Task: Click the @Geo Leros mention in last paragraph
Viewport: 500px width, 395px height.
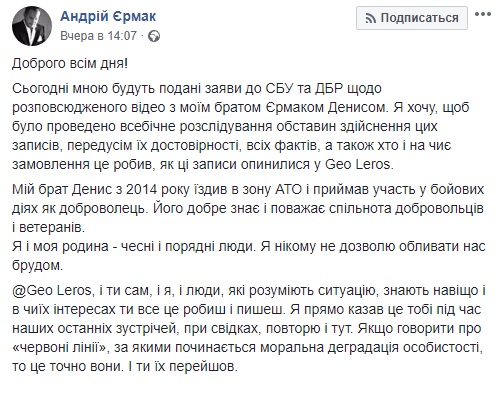Action: coord(52,291)
